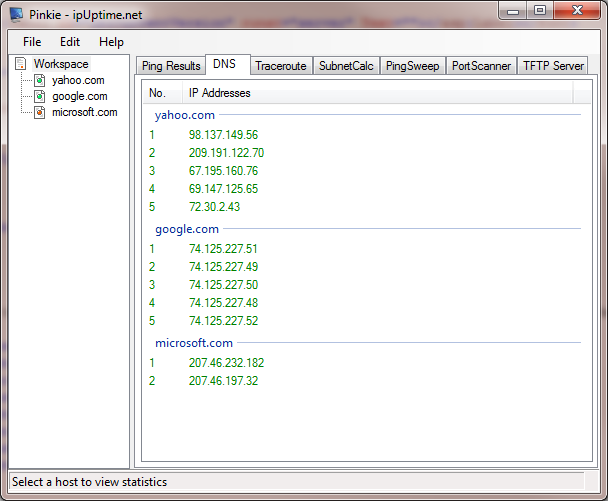The width and height of the screenshot is (608, 501).
Task: Go to the PingSweep tab
Action: coord(413,66)
